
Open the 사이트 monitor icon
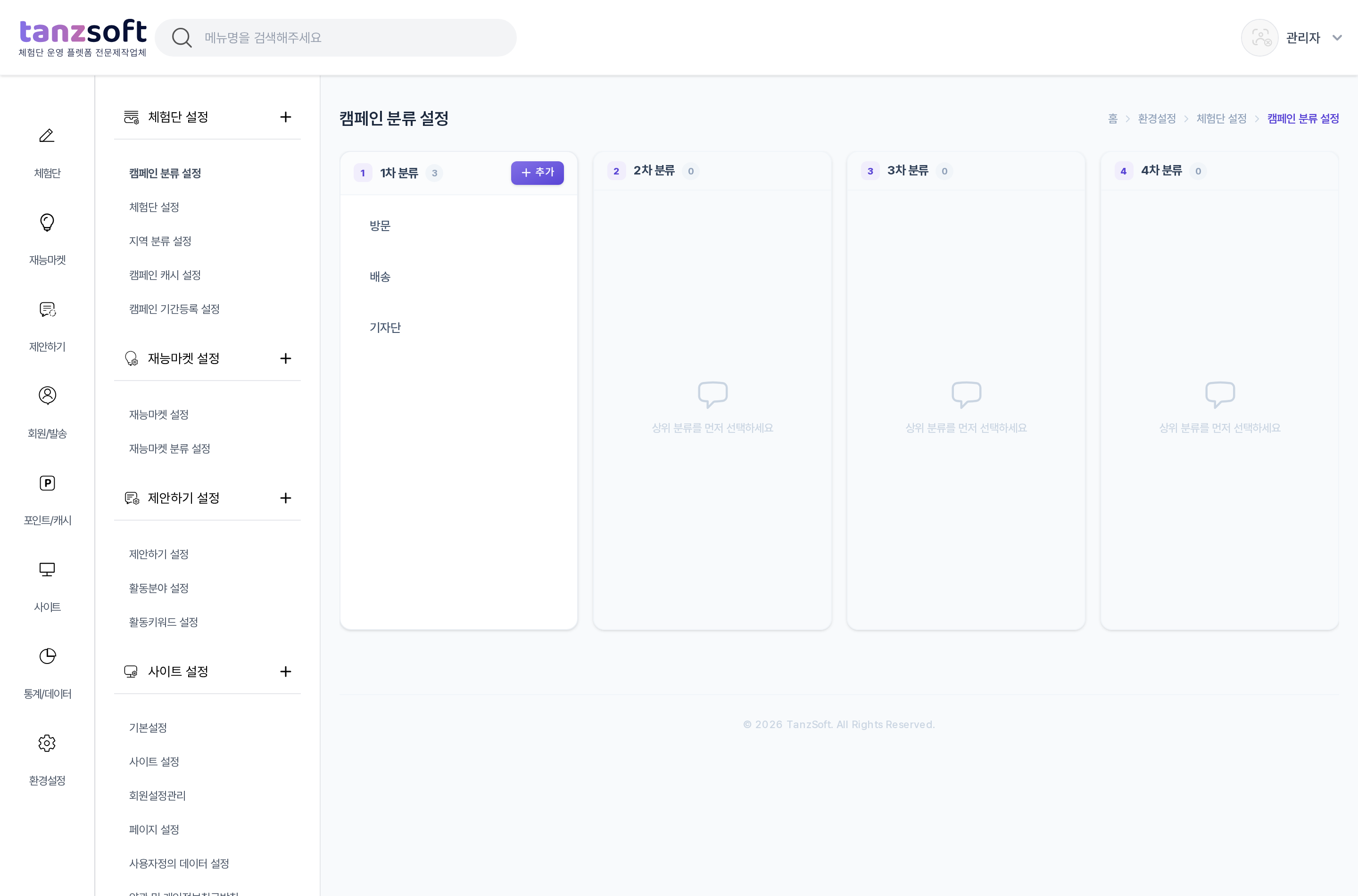pyautogui.click(x=47, y=570)
